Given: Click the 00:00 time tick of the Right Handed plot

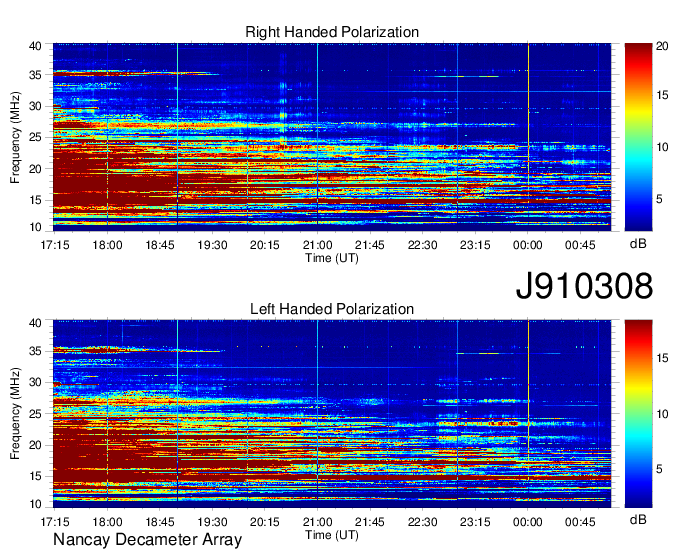Looking at the screenshot, I should click(527, 245).
